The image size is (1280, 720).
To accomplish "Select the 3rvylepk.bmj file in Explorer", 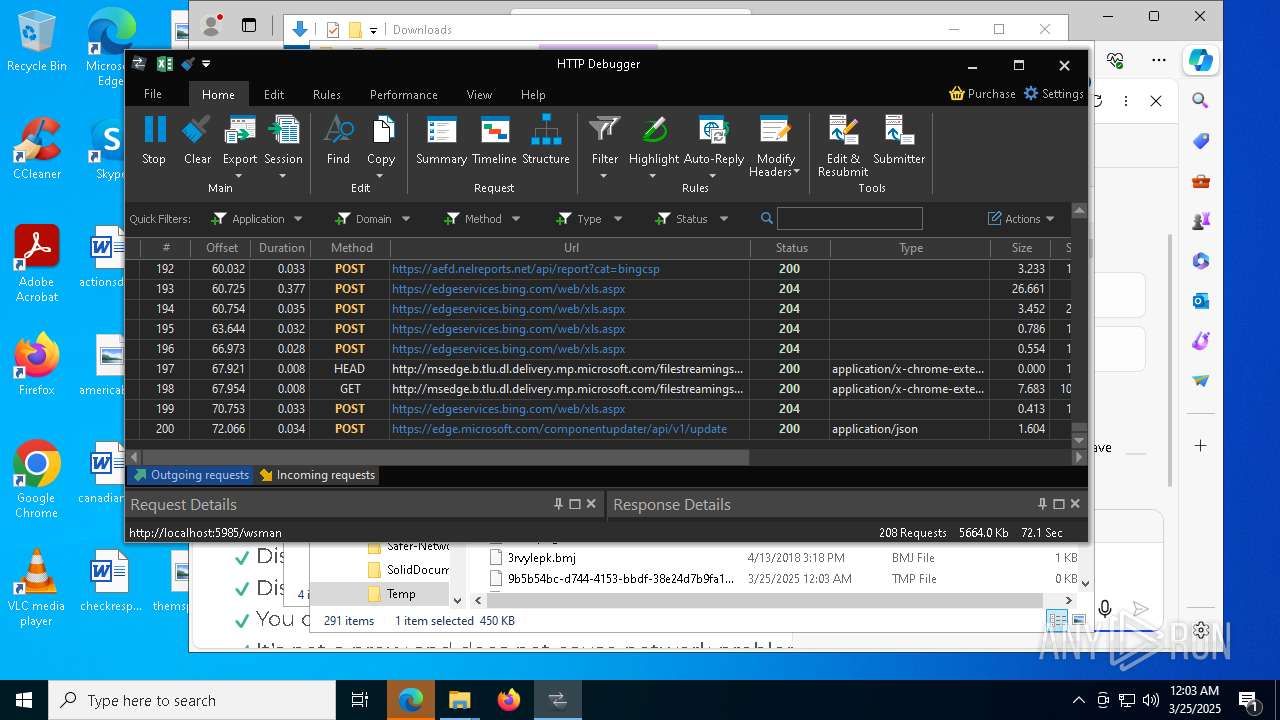I will (x=541, y=558).
